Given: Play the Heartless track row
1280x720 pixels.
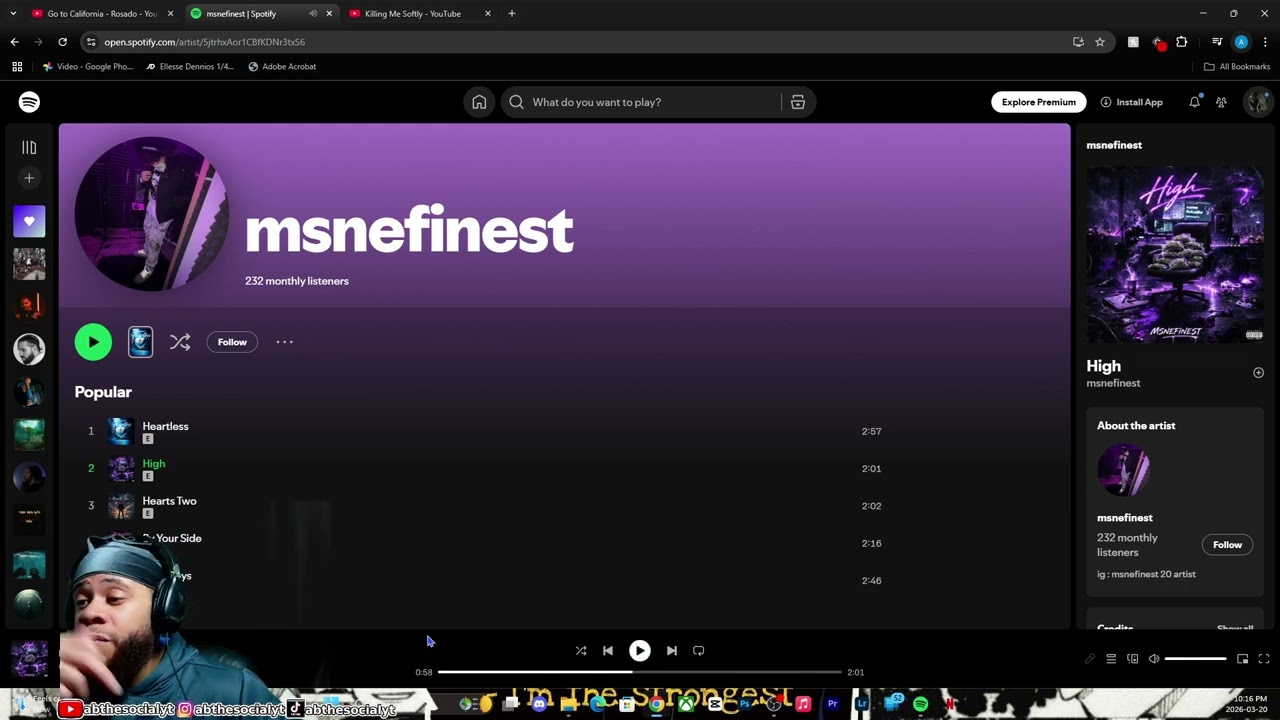Looking at the screenshot, I should click(480, 431).
